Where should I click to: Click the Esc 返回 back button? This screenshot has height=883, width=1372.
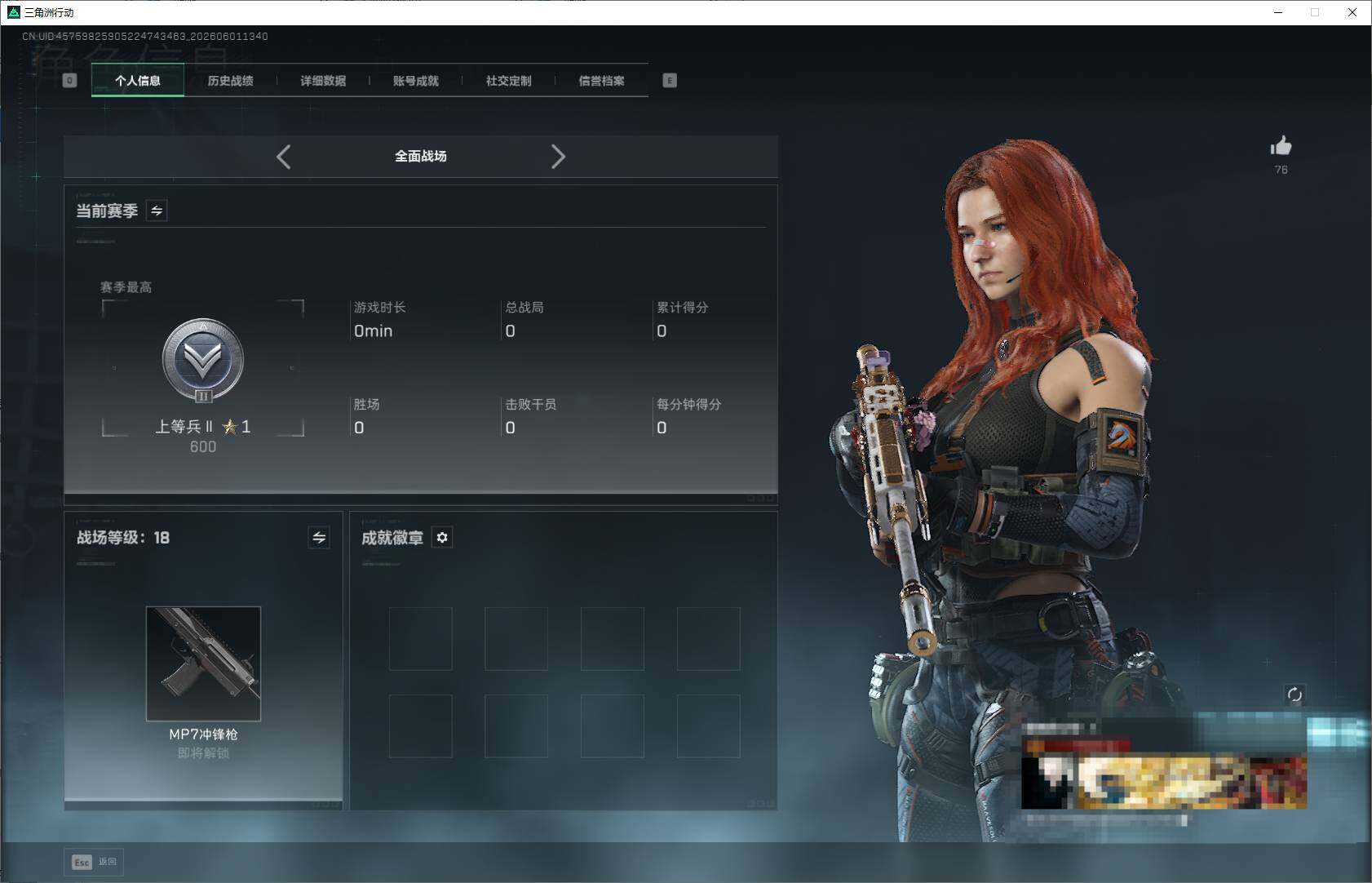tap(94, 862)
